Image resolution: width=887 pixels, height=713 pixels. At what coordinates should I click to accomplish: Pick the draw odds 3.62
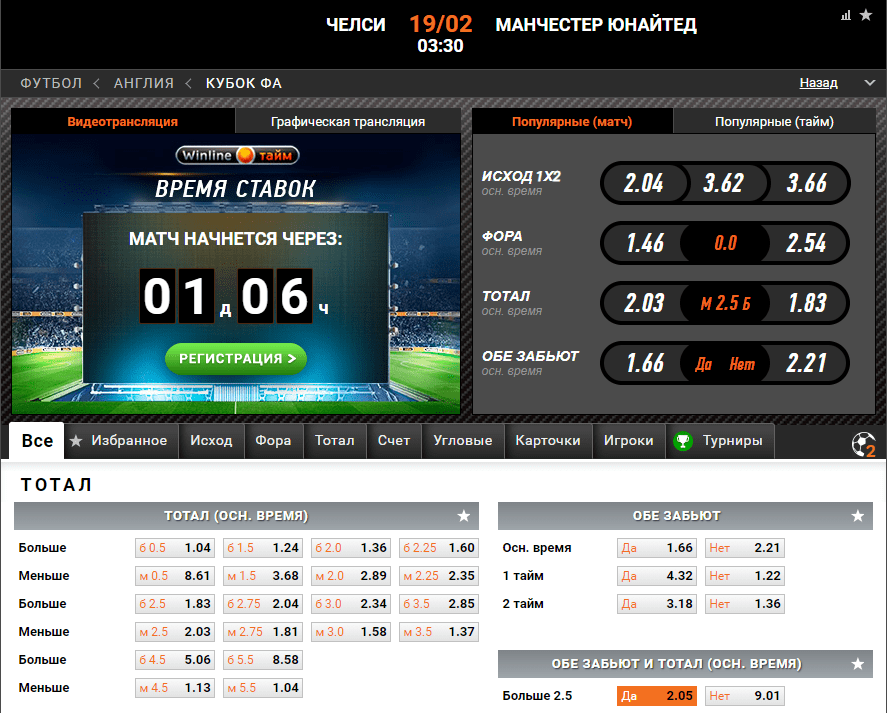[x=724, y=183]
